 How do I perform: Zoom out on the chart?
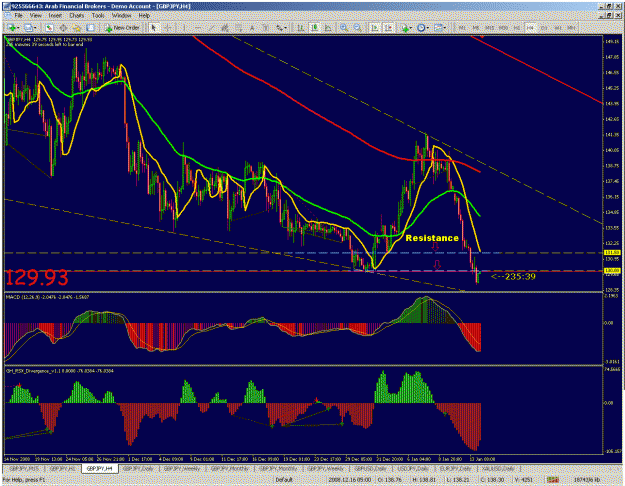click(358, 28)
